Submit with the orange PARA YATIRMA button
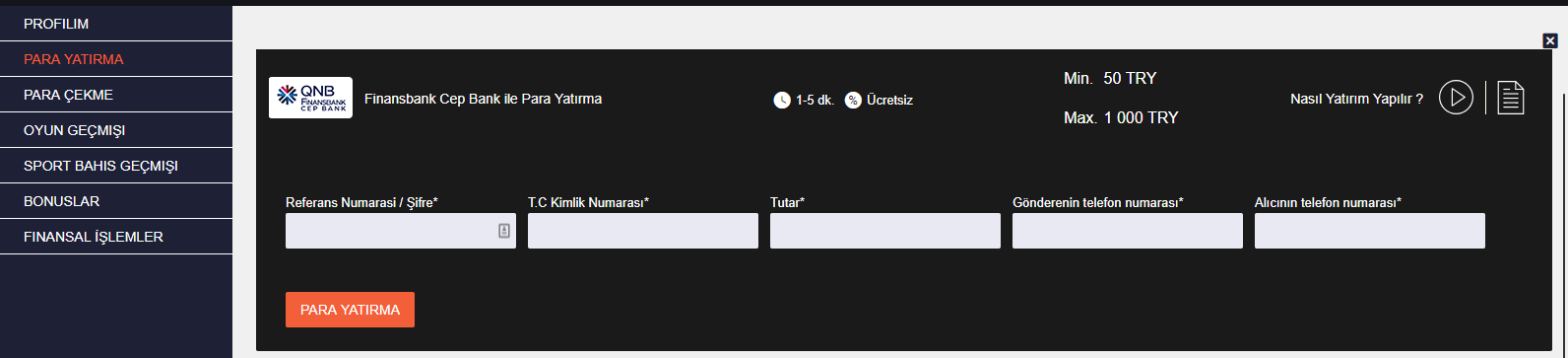This screenshot has width=1568, height=358. tap(350, 310)
